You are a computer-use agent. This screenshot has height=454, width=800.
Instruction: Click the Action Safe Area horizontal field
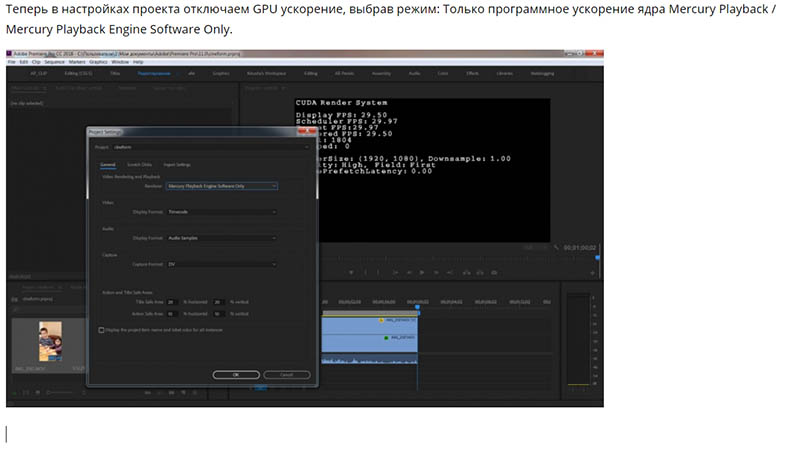172,314
